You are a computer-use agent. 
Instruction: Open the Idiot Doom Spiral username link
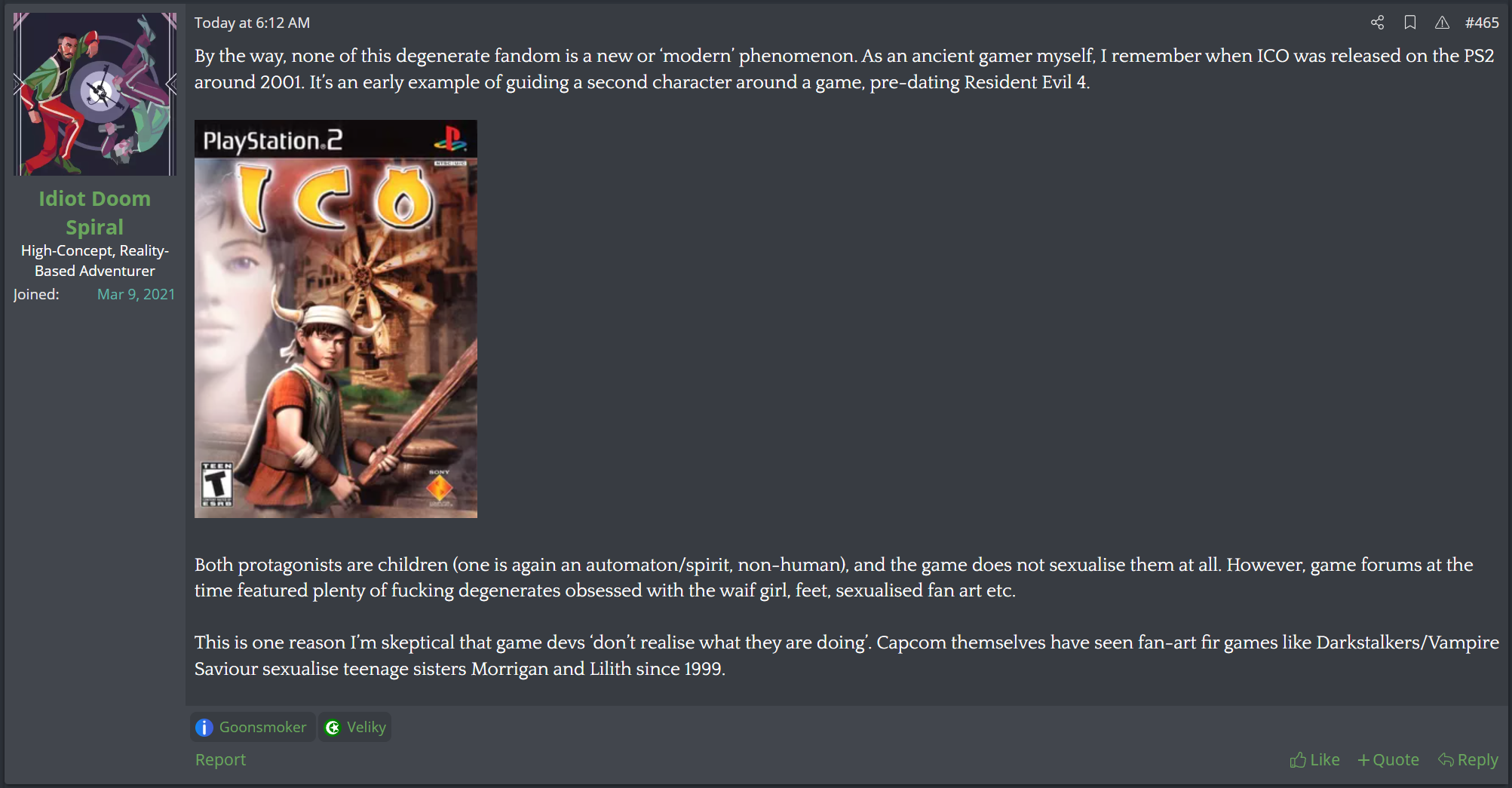pyautogui.click(x=95, y=213)
